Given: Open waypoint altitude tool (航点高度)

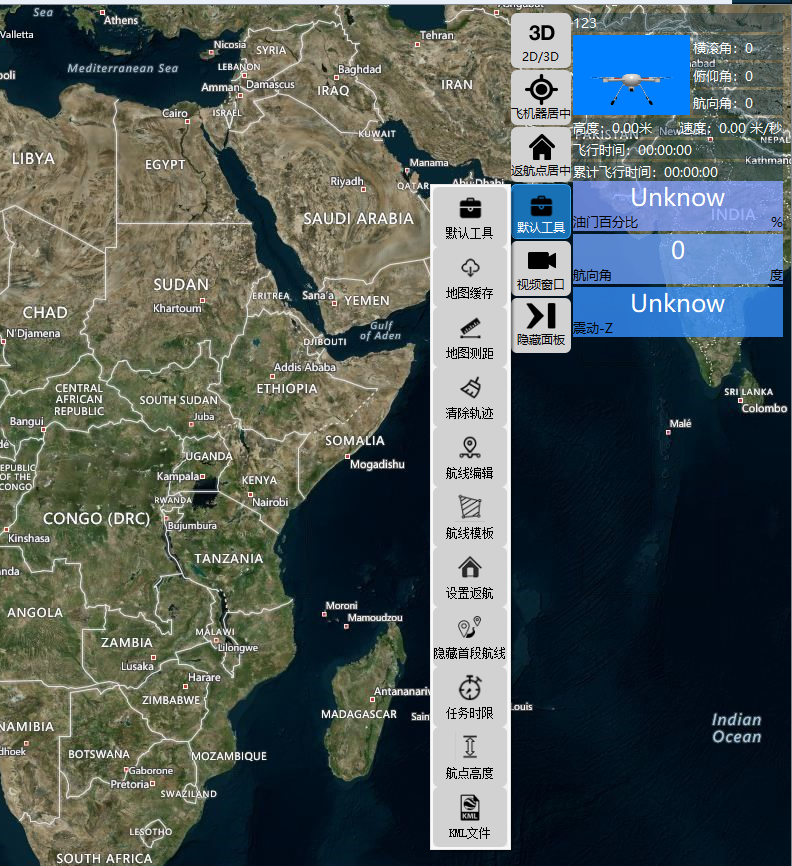Looking at the screenshot, I should click(469, 758).
